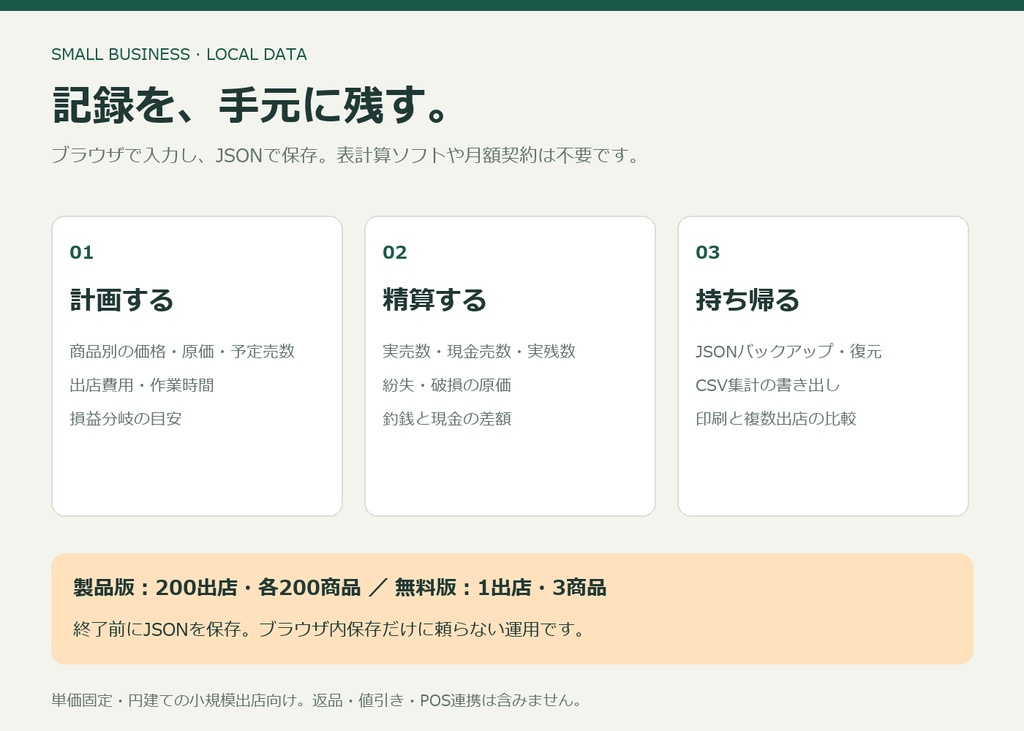This screenshot has height=731, width=1024.
Task: Click the subtitle starting with 'ブラウザで入力し、JSONで保存'
Action: pyautogui.click(x=345, y=155)
